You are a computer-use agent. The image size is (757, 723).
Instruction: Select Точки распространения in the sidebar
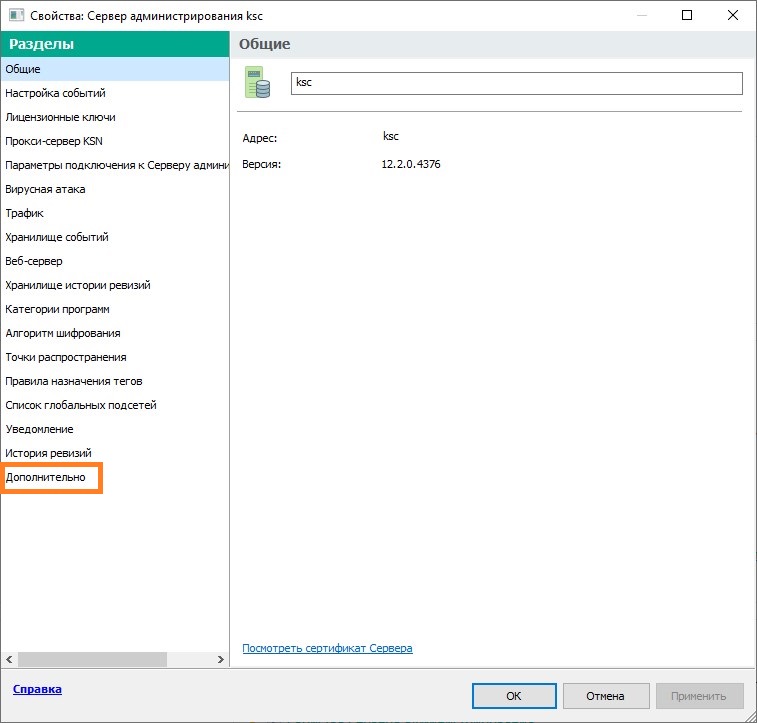[x=66, y=357]
